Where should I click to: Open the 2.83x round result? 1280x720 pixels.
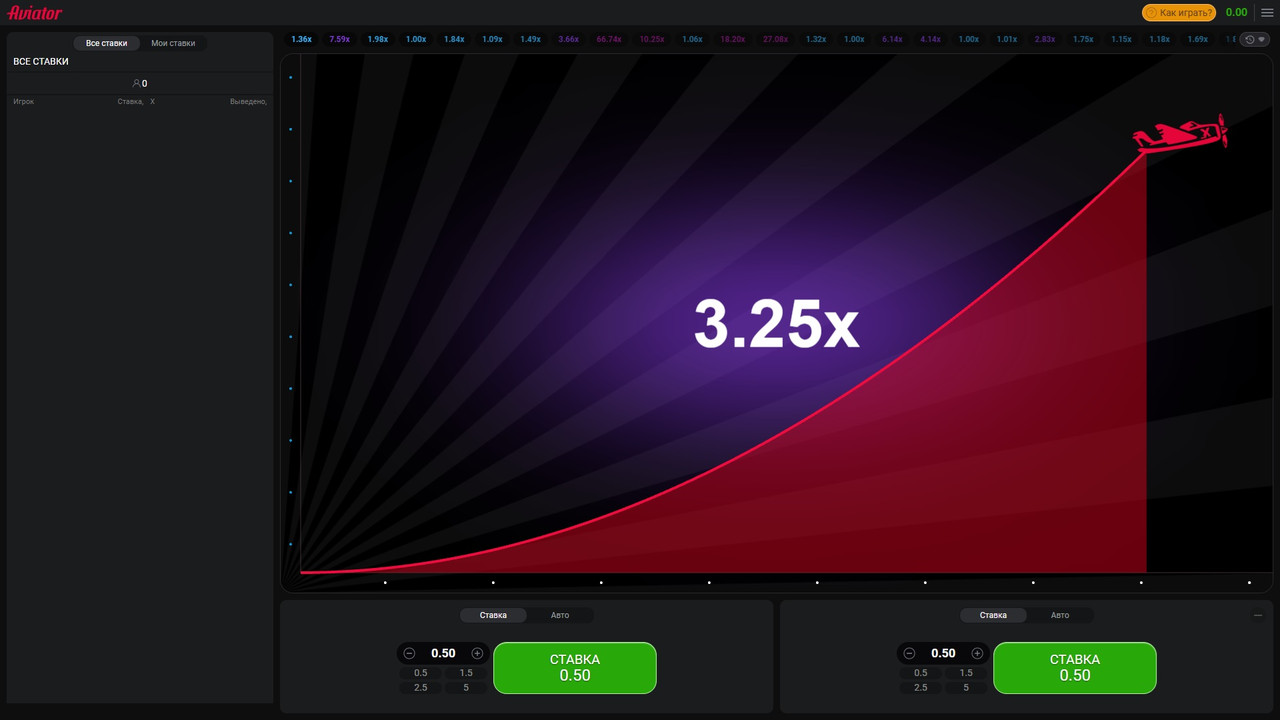click(x=1045, y=39)
